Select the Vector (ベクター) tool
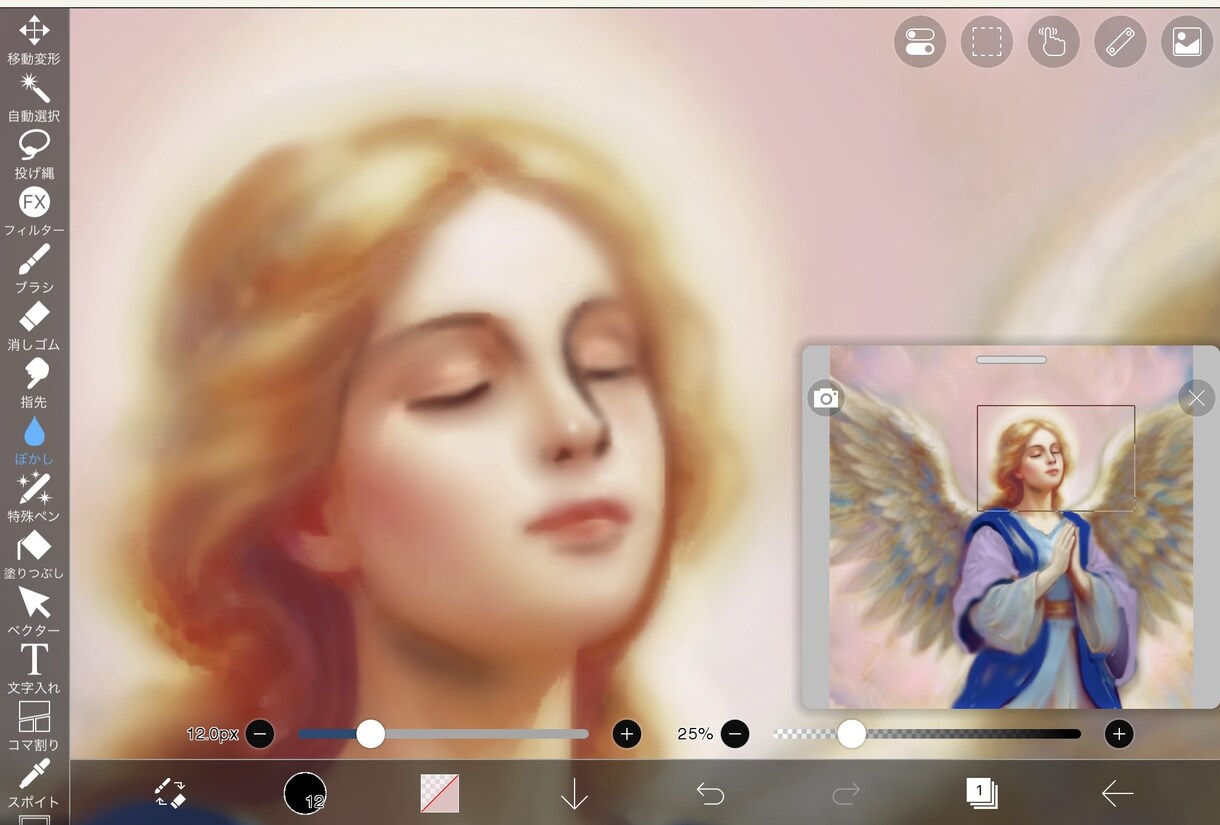 (x=34, y=612)
